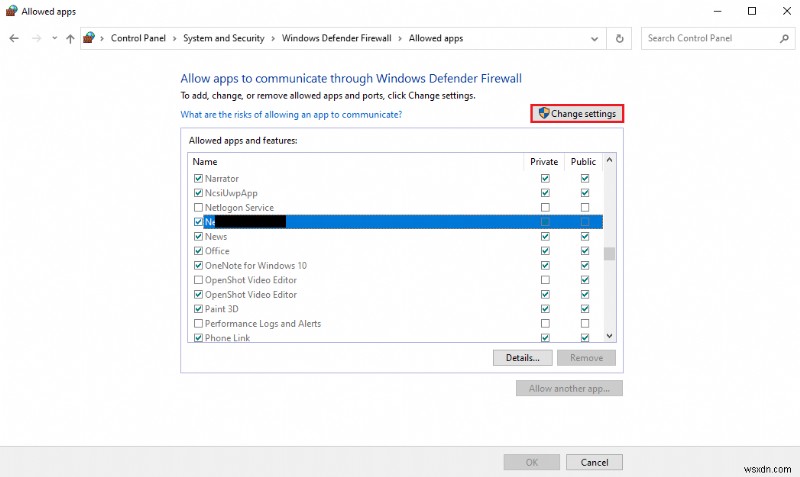Select OneNote for Windows 10 row text

click(x=256, y=266)
